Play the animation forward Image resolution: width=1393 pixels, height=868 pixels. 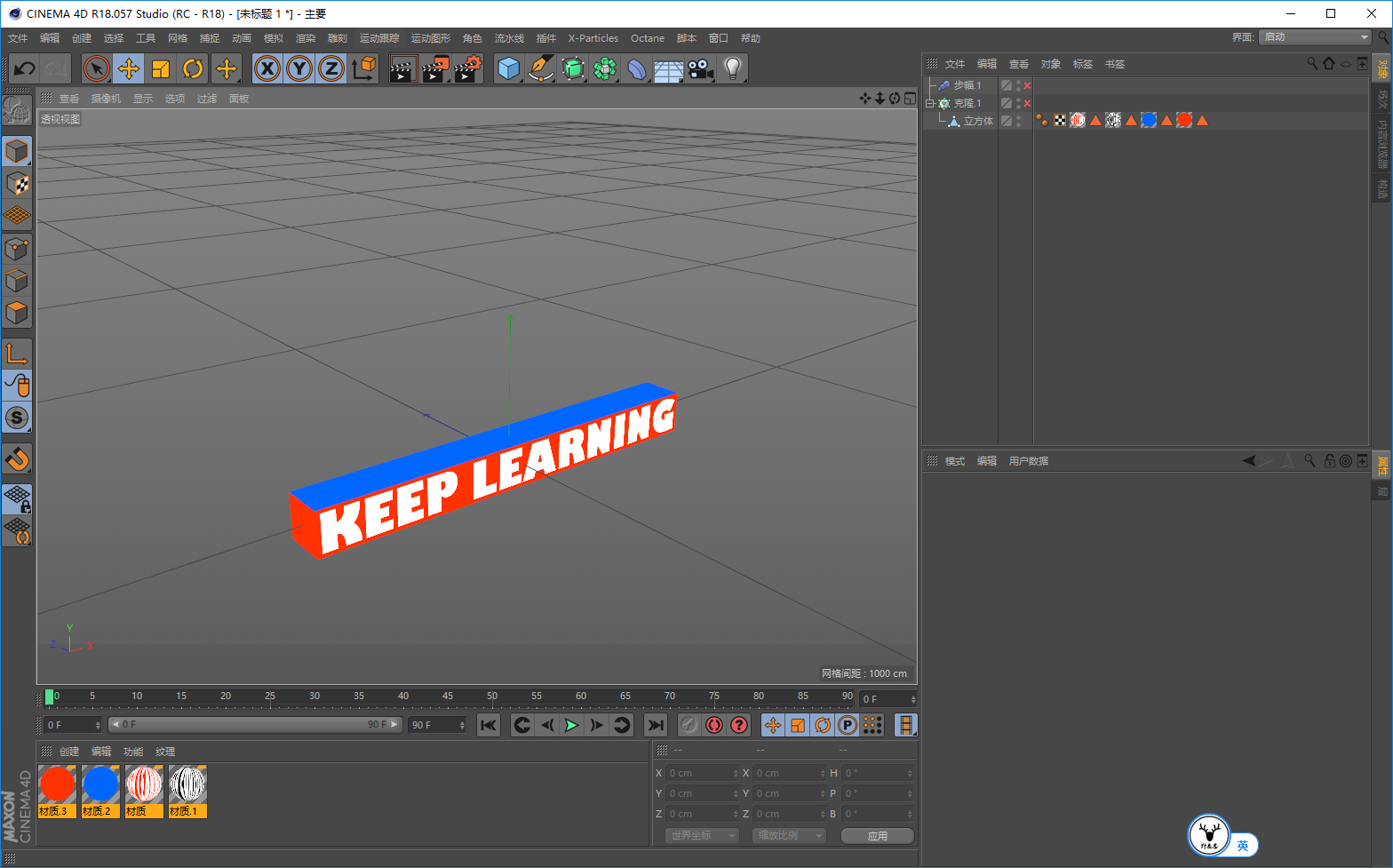(x=571, y=725)
